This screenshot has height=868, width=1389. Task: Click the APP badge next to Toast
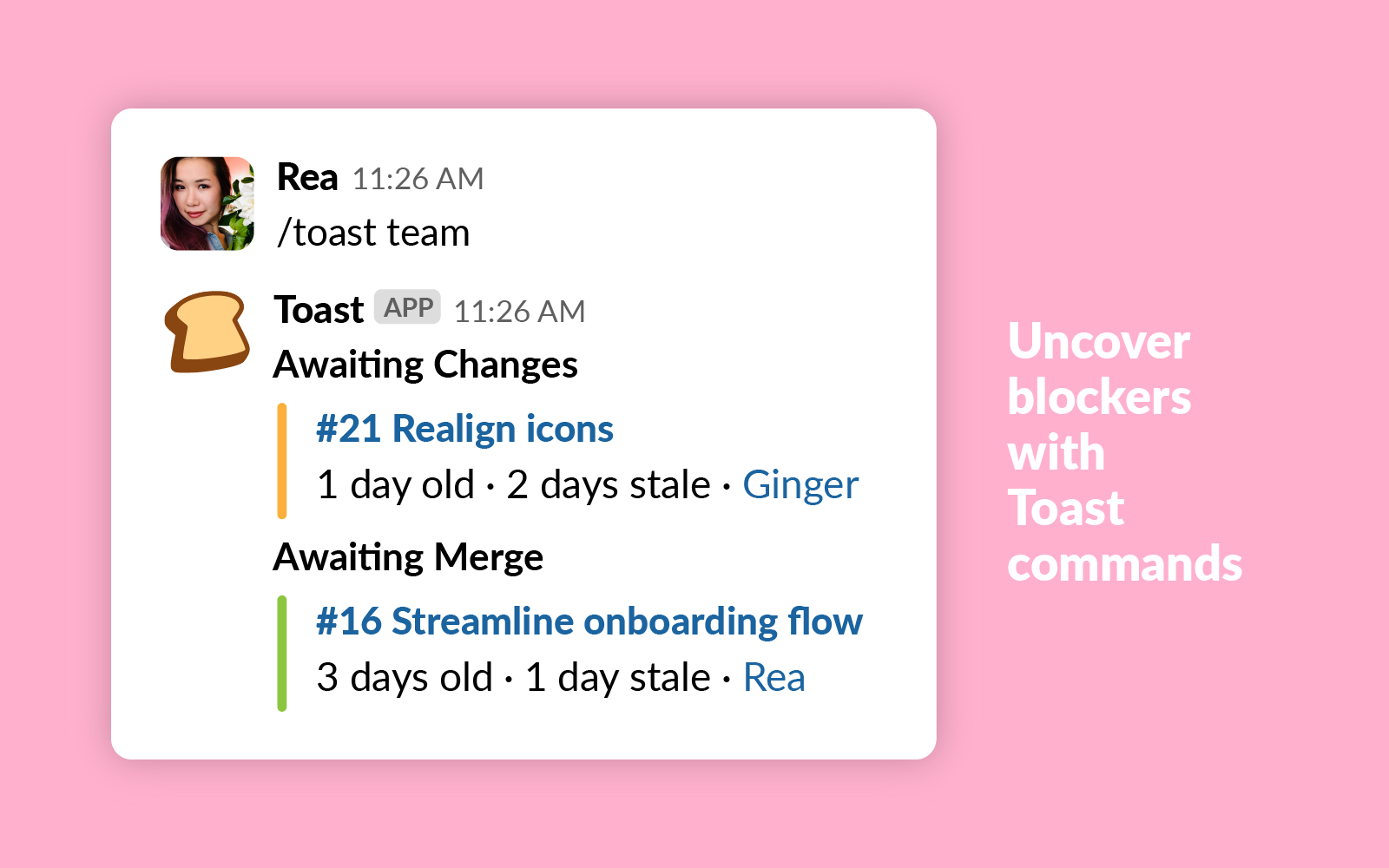408,307
